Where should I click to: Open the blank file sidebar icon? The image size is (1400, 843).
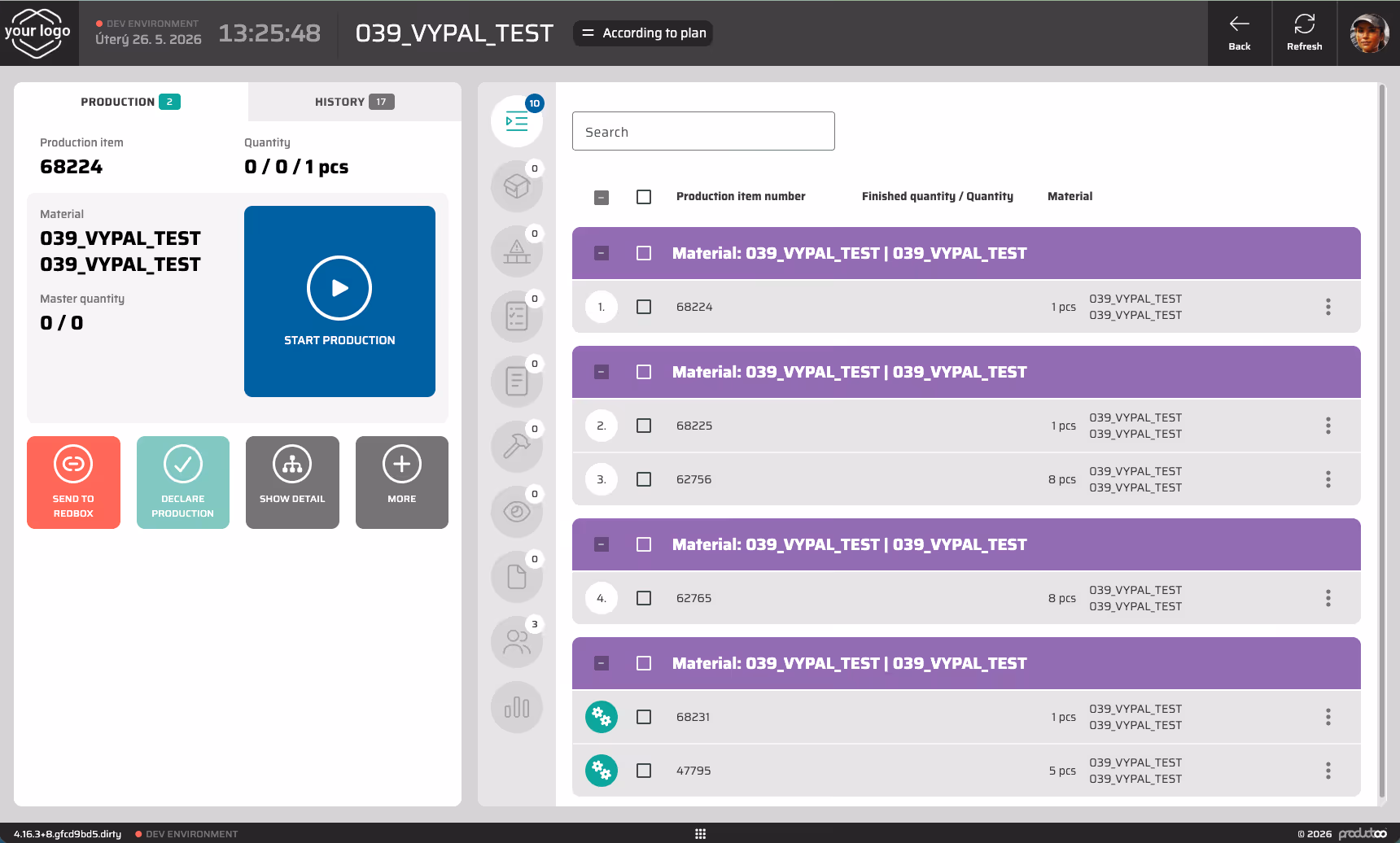click(517, 578)
